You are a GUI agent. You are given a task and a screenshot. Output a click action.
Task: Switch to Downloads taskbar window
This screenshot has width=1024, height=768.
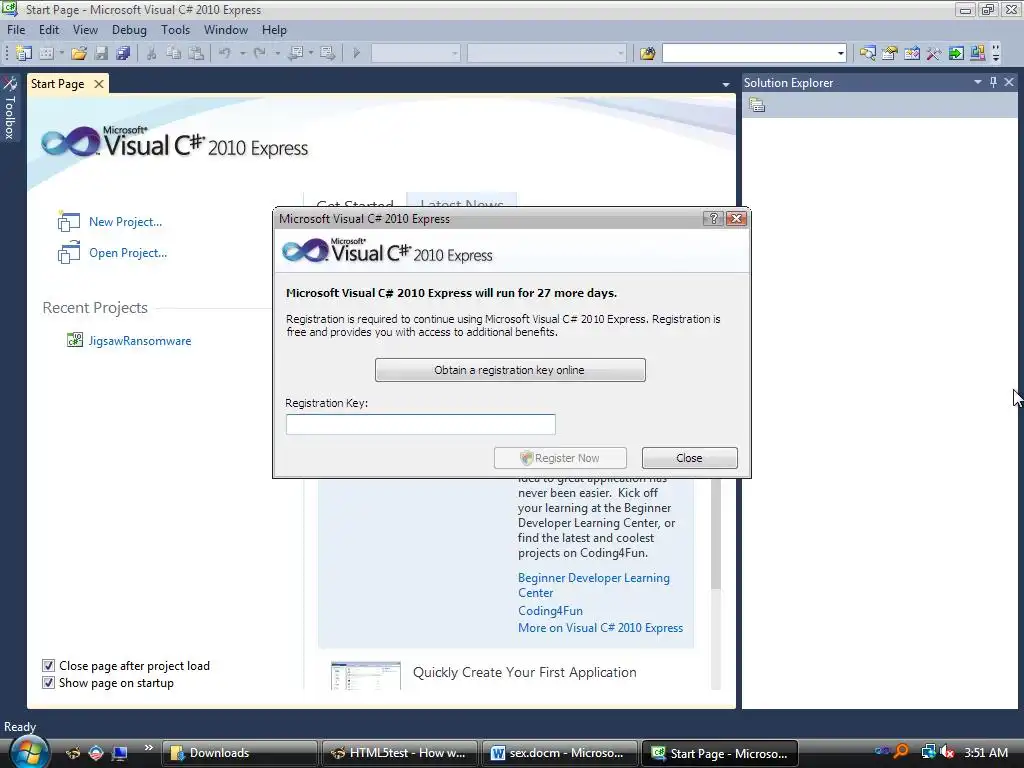click(x=240, y=753)
